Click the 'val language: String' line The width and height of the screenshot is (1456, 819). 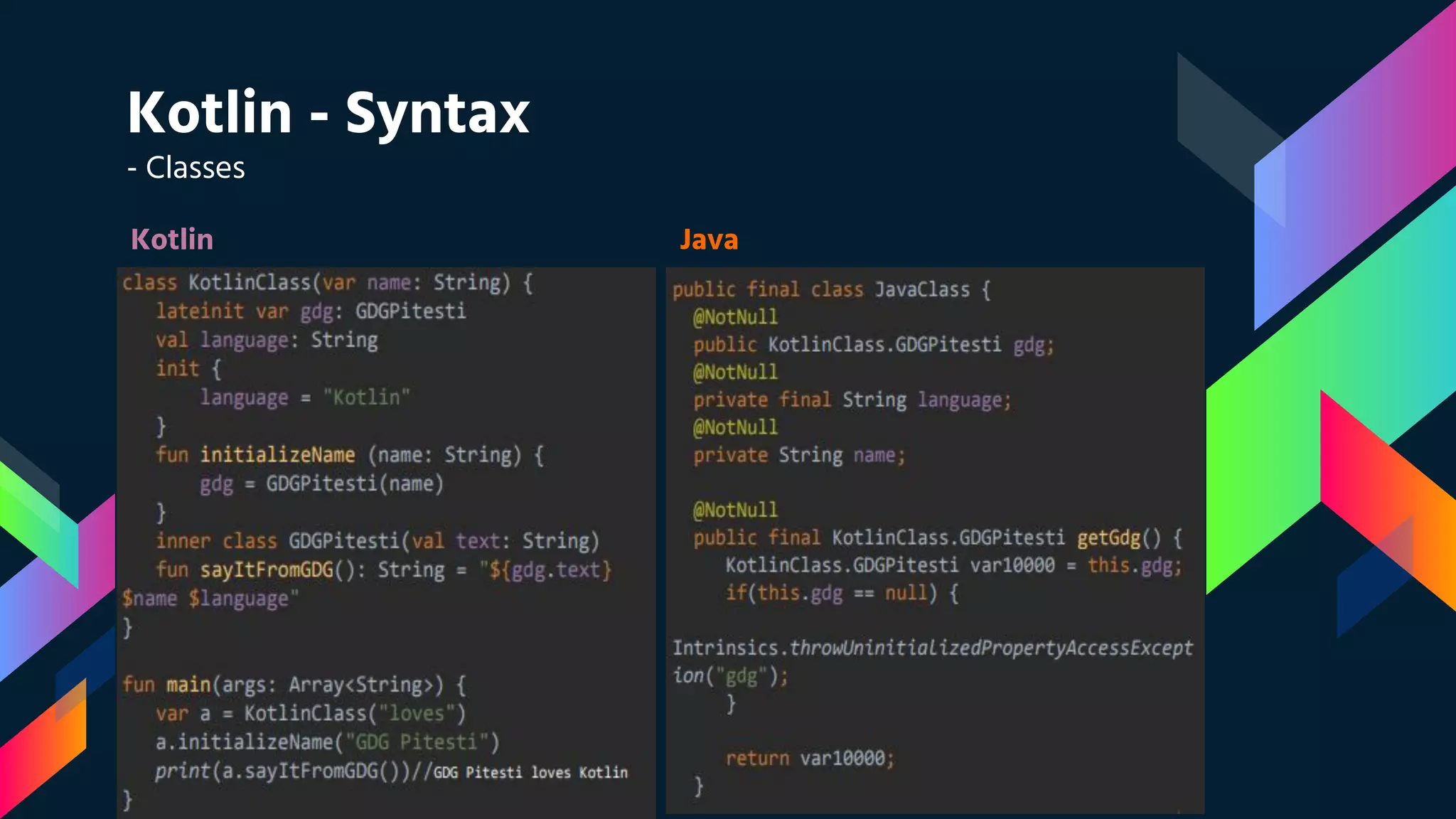click(x=267, y=340)
